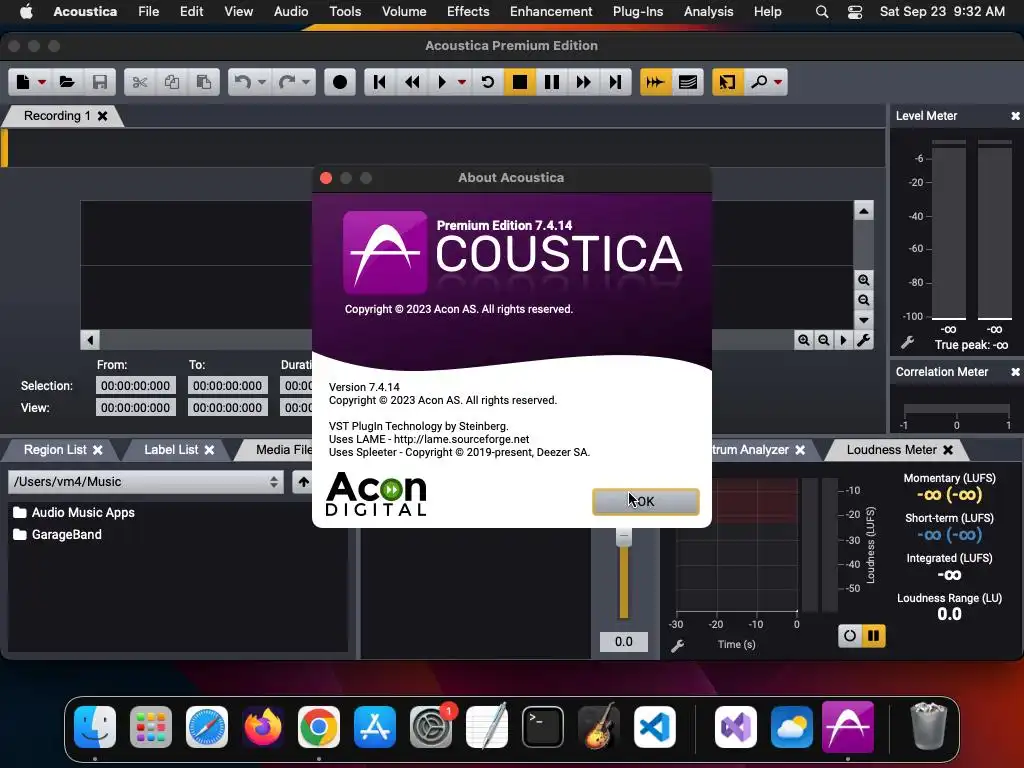Open the Effects menu
Screen dimensions: 1024x768
point(468,12)
